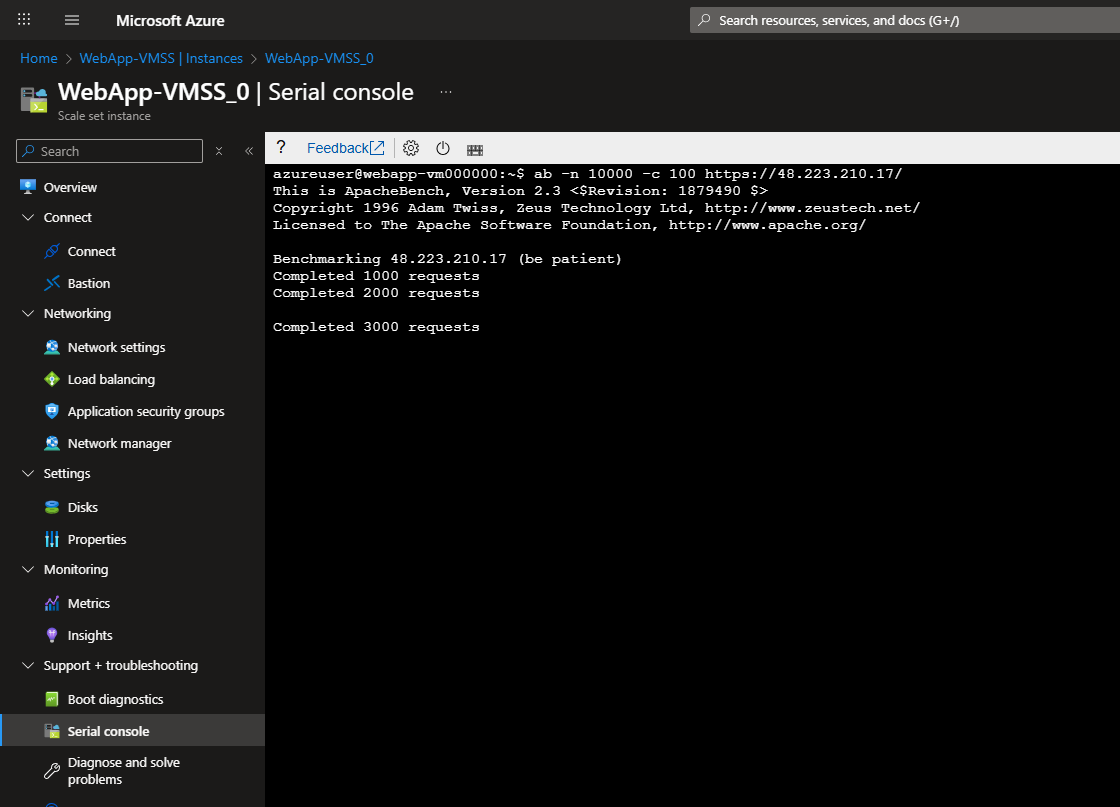This screenshot has width=1120, height=807.
Task: Open Boot diagnostics
Action: click(x=114, y=699)
